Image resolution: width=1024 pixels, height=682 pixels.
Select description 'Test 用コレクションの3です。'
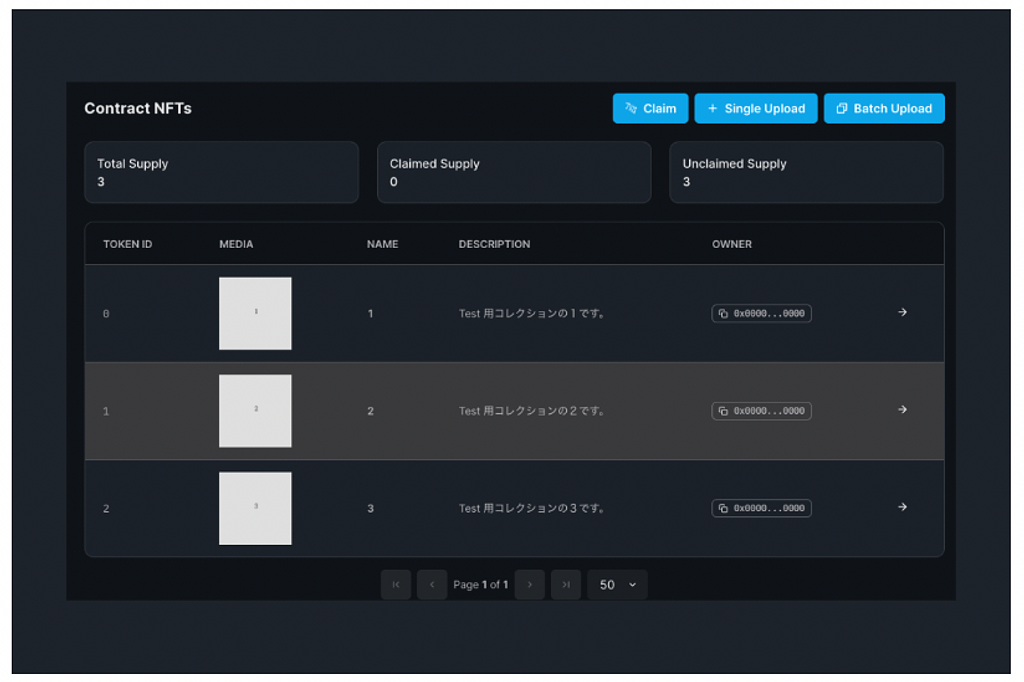pos(532,508)
